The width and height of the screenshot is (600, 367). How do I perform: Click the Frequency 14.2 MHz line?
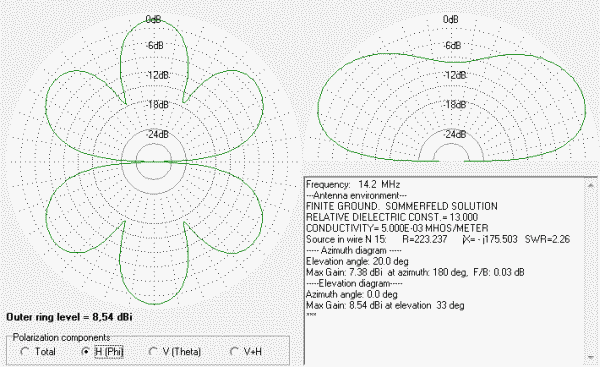(x=353, y=184)
